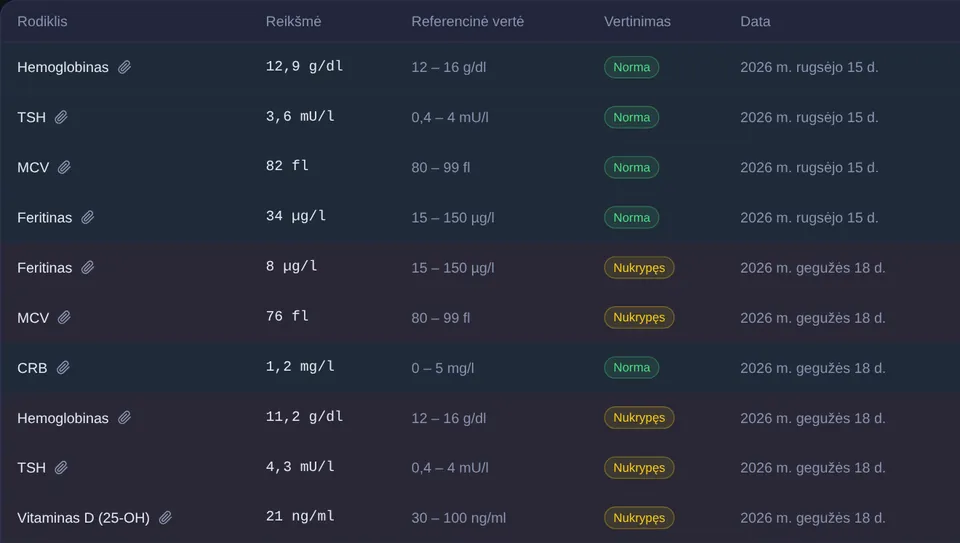Click the Referencinė vertė column header
Screen dimensions: 960x543
[x=468, y=21]
